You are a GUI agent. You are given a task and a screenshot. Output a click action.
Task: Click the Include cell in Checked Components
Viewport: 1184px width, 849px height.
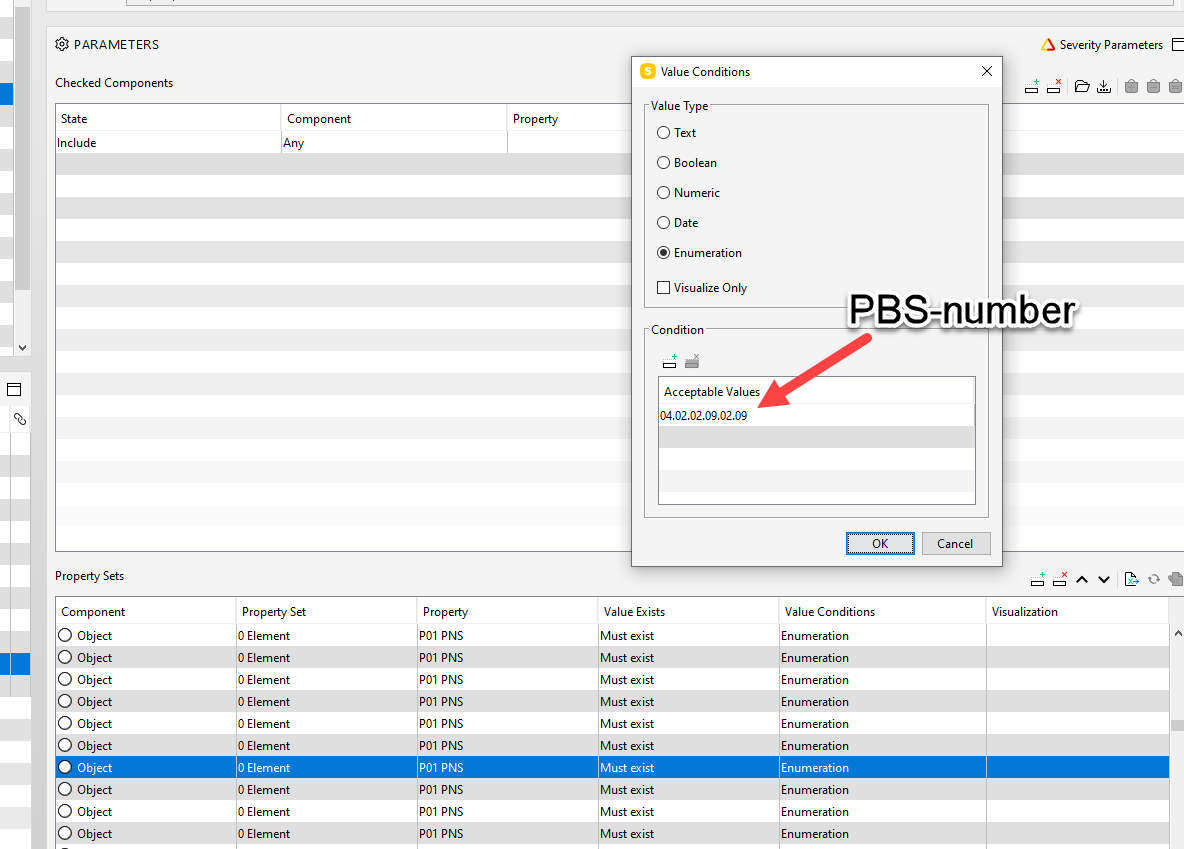[168, 143]
